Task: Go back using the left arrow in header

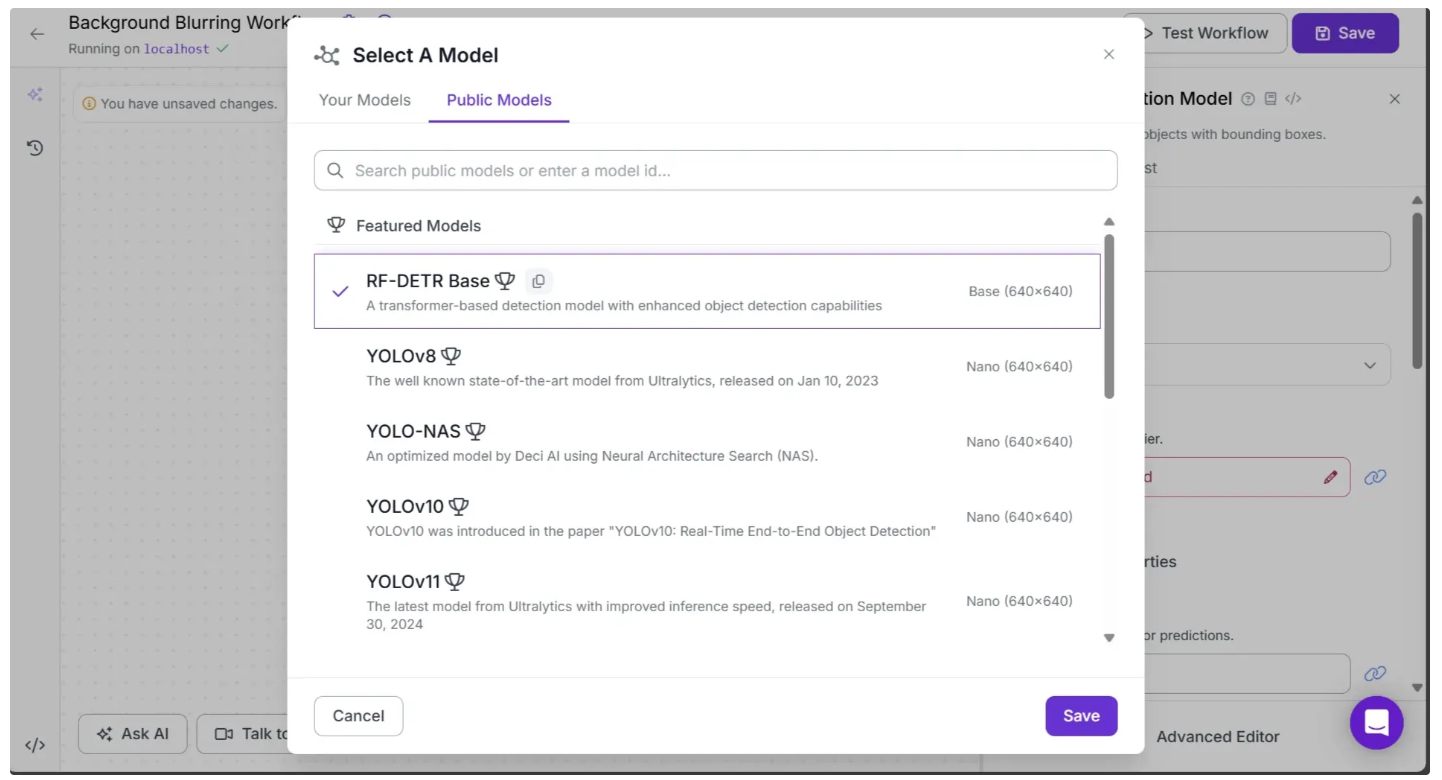Action: point(37,34)
